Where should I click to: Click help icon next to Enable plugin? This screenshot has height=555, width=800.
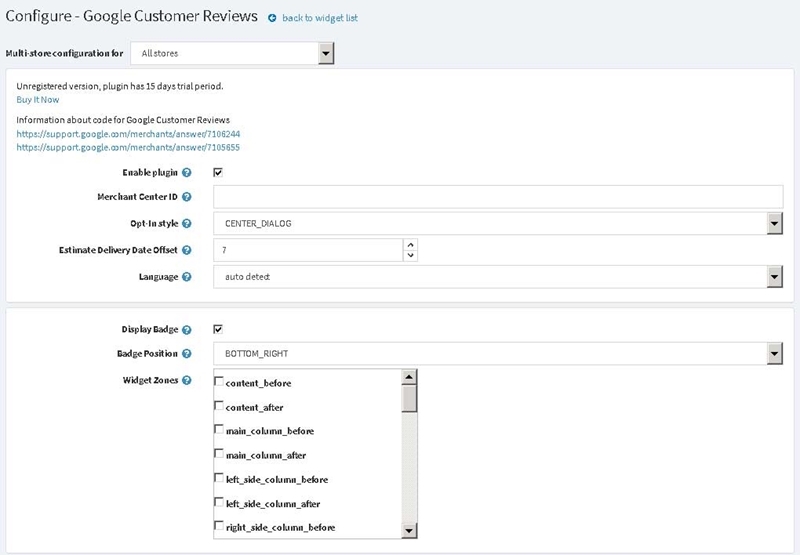click(x=187, y=172)
